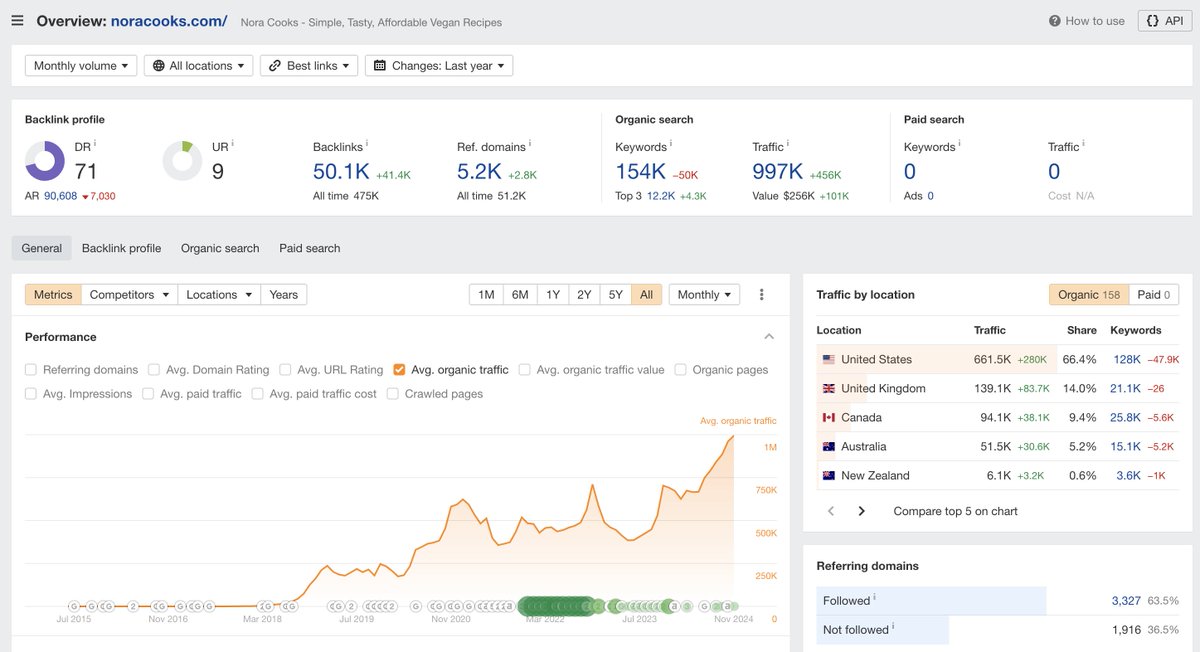Open the Competitors dropdown
The image size is (1200, 652).
pyautogui.click(x=129, y=295)
